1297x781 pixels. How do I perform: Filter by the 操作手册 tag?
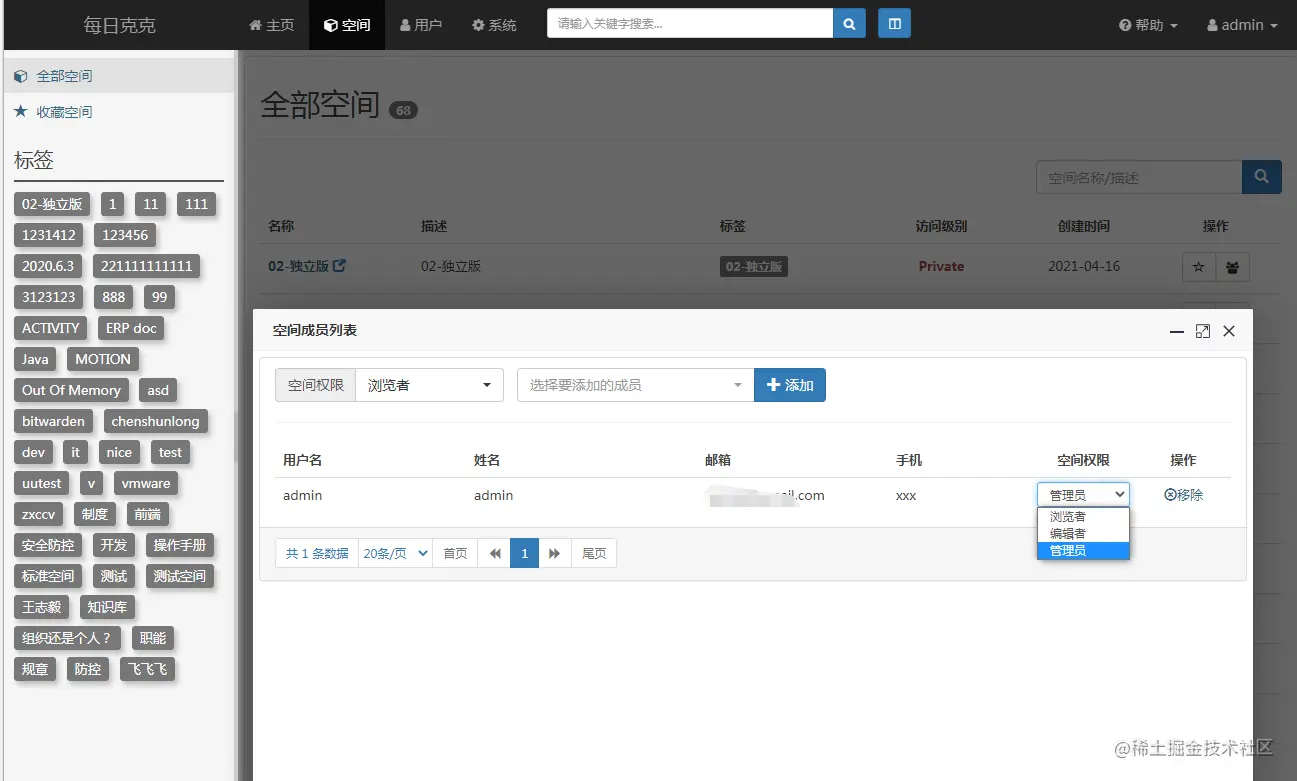coord(180,545)
